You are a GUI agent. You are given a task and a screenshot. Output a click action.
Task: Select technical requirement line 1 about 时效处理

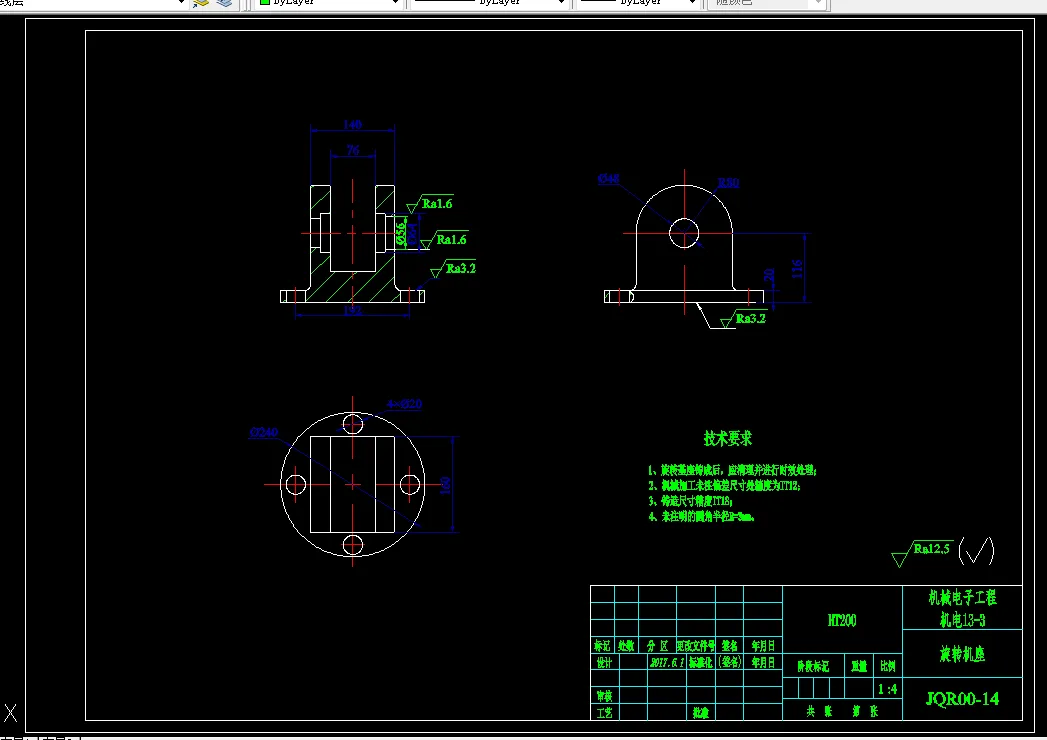point(732,470)
